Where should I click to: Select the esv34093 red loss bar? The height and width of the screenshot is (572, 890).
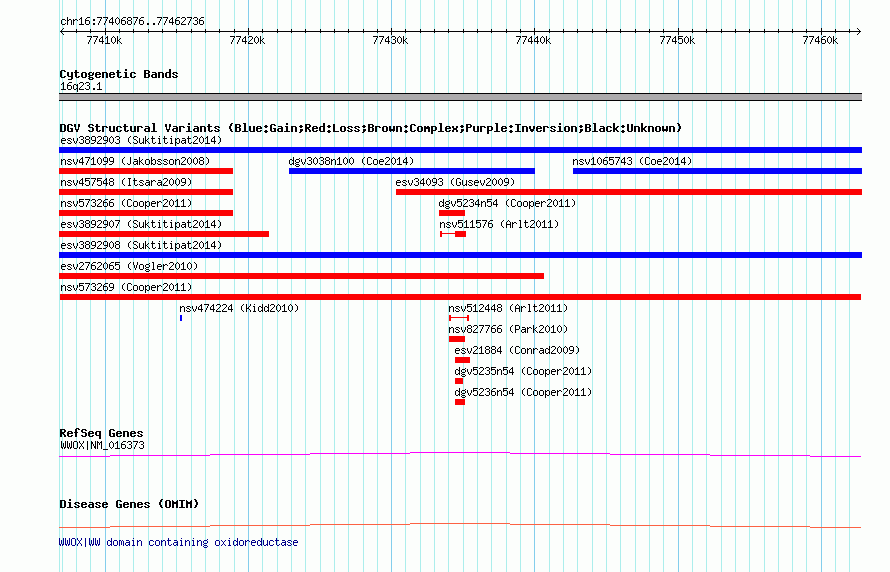pos(629,192)
